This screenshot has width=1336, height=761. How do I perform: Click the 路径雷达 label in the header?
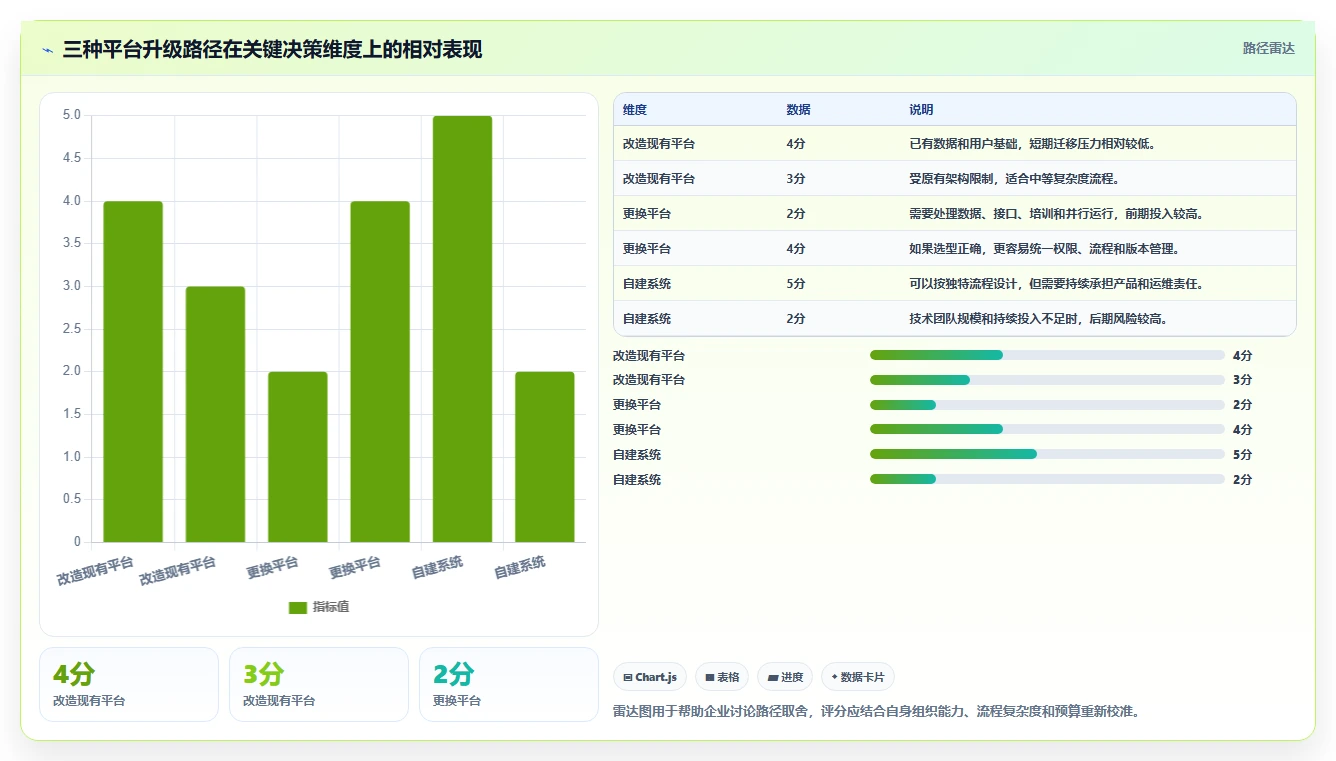click(x=1269, y=48)
